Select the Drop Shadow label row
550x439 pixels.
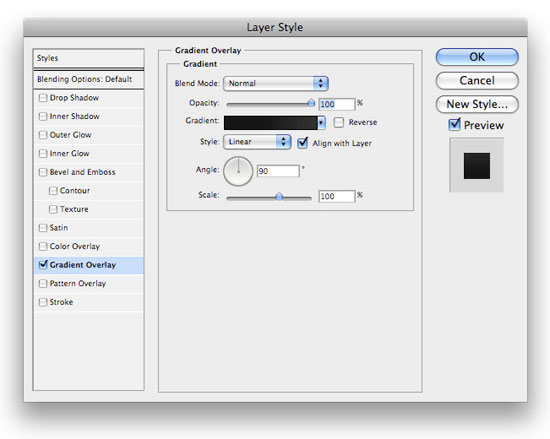(x=88, y=98)
